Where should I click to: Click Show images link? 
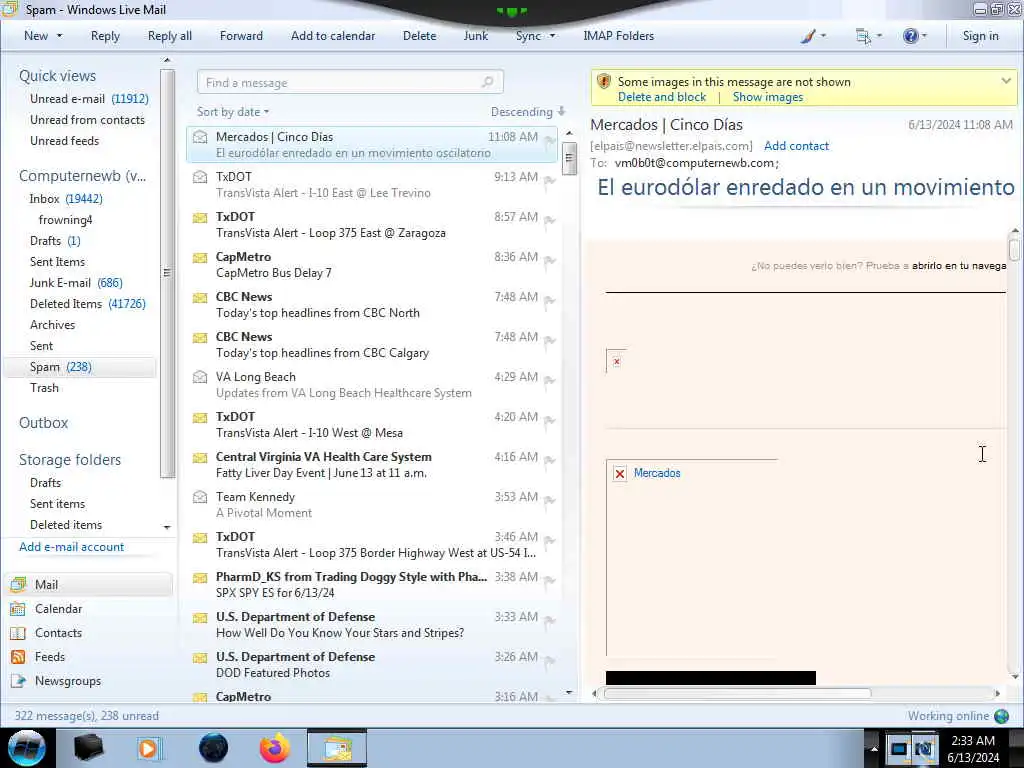(768, 97)
